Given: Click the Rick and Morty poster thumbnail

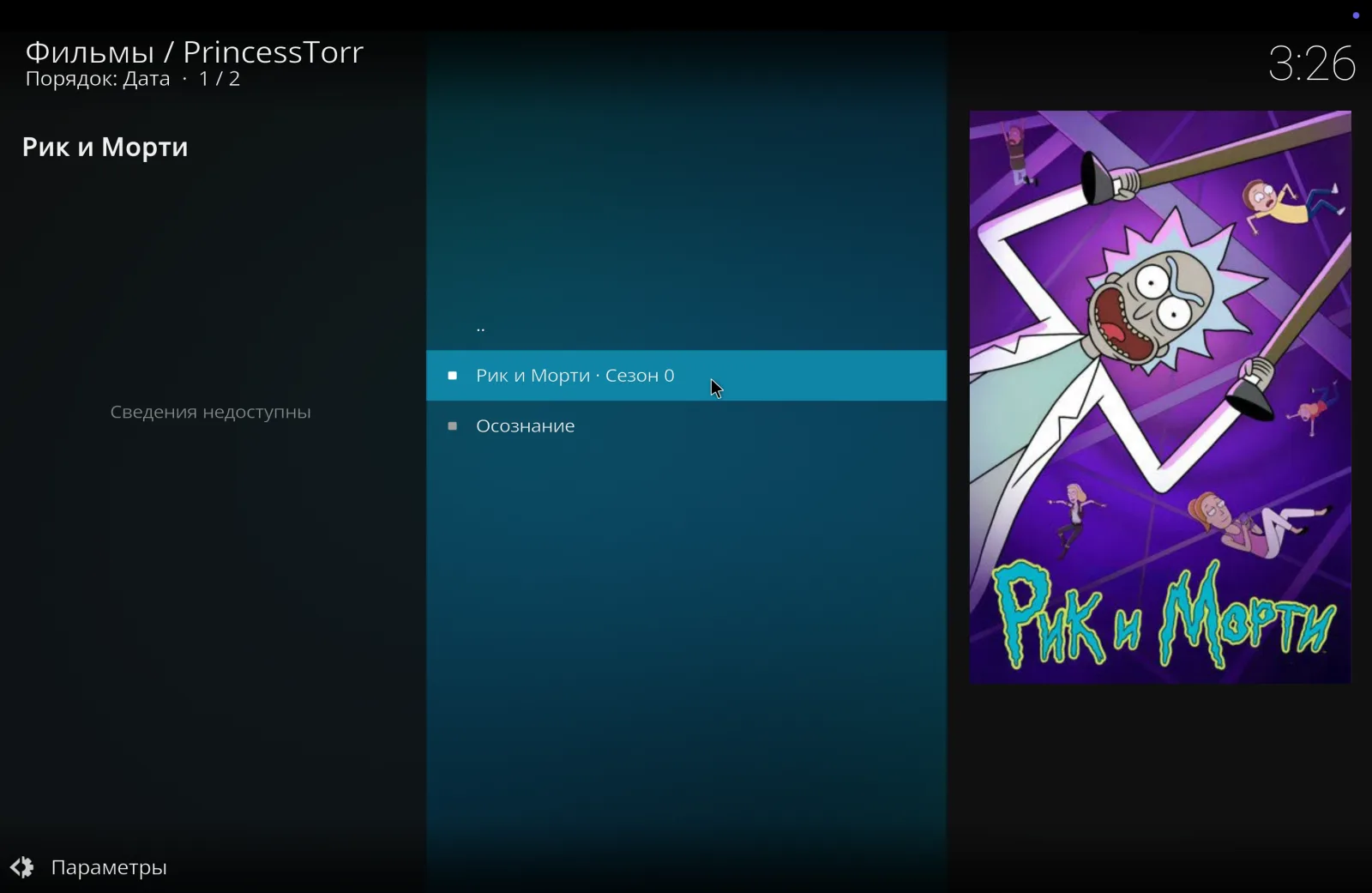Looking at the screenshot, I should click(1160, 397).
